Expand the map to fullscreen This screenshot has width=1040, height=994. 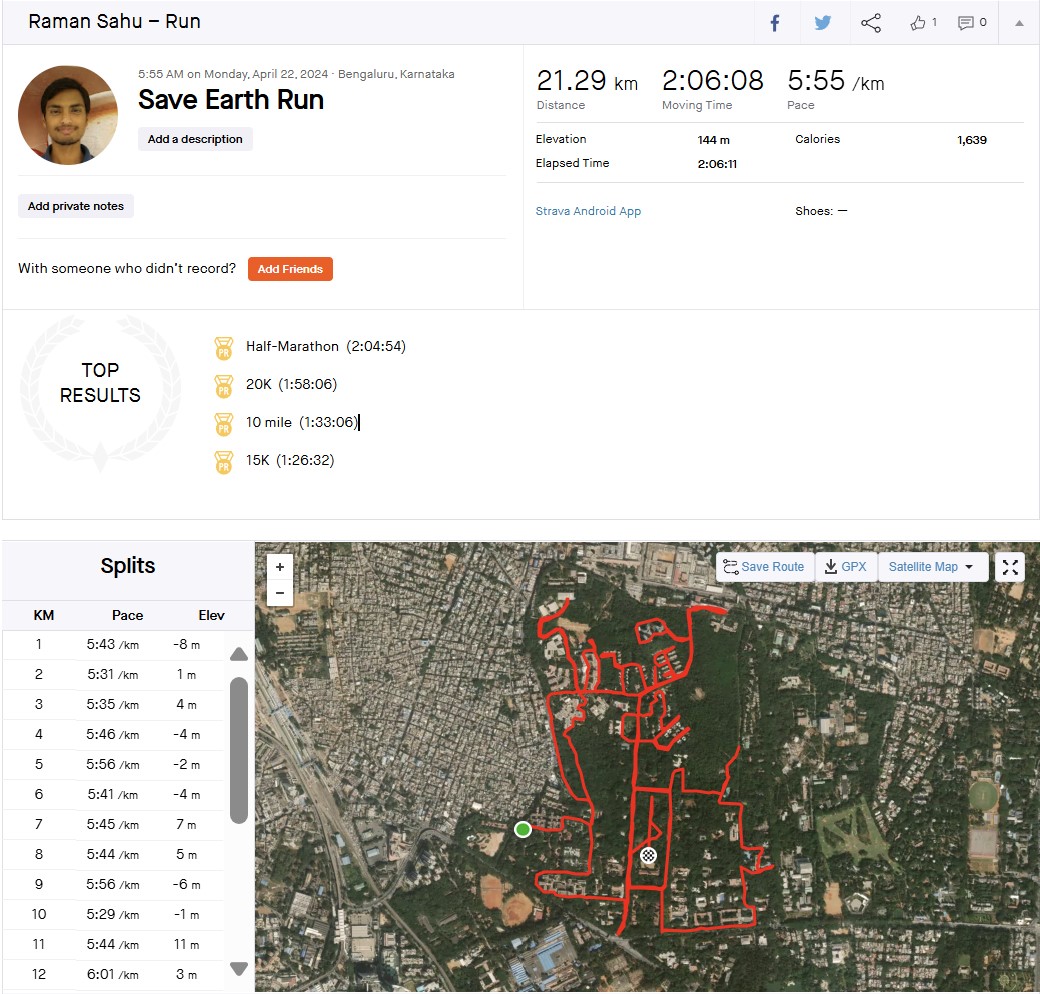pos(1010,567)
